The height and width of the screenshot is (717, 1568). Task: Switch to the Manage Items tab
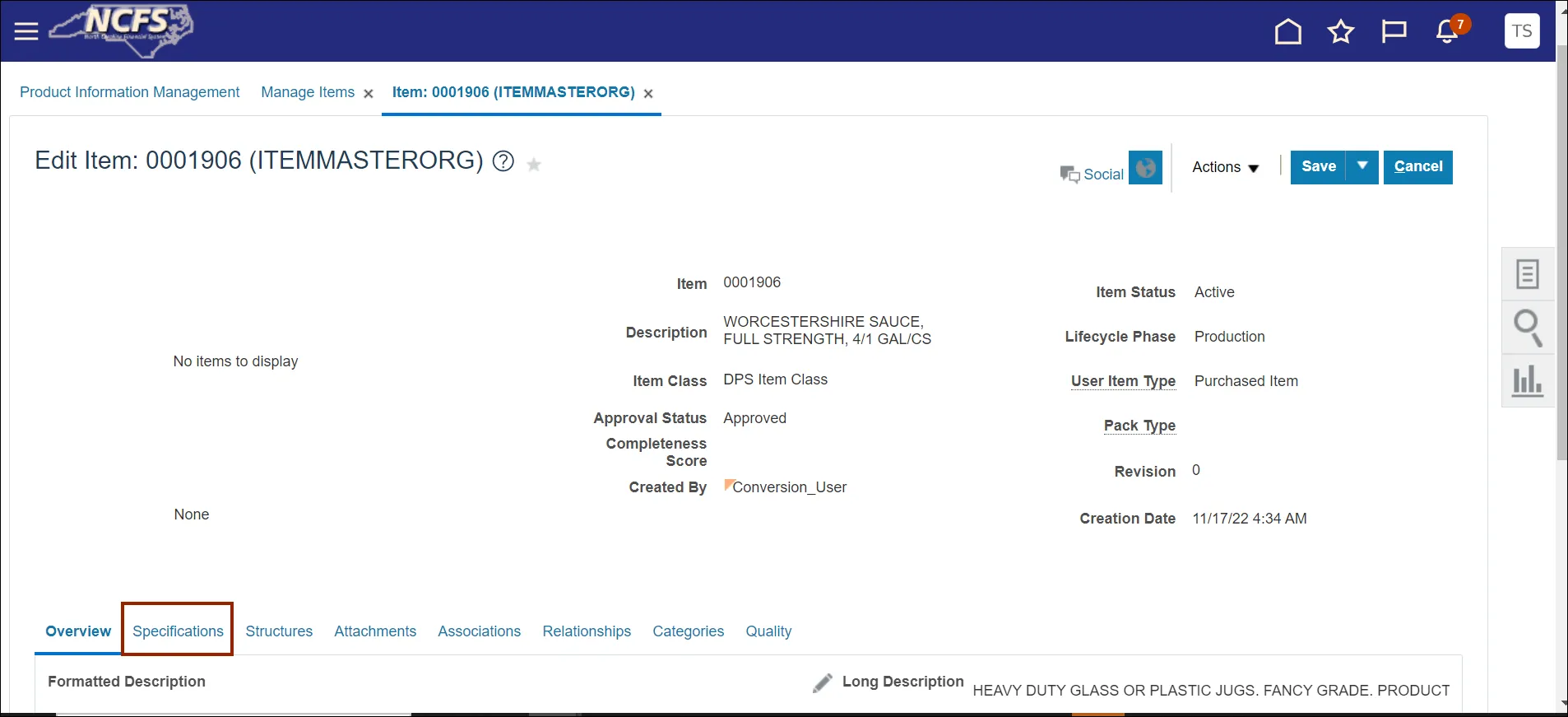tap(308, 92)
